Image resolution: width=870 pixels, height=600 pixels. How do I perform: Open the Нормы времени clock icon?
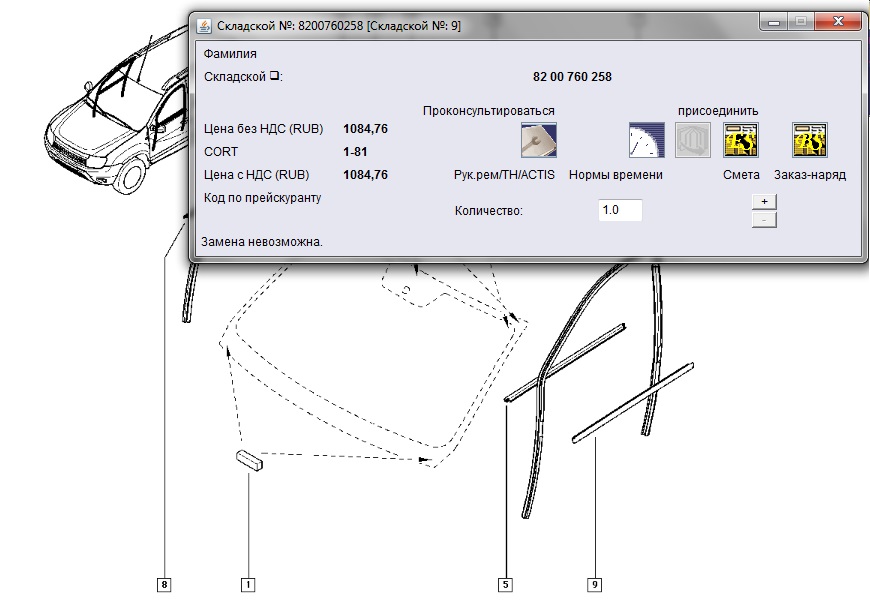pyautogui.click(x=646, y=140)
